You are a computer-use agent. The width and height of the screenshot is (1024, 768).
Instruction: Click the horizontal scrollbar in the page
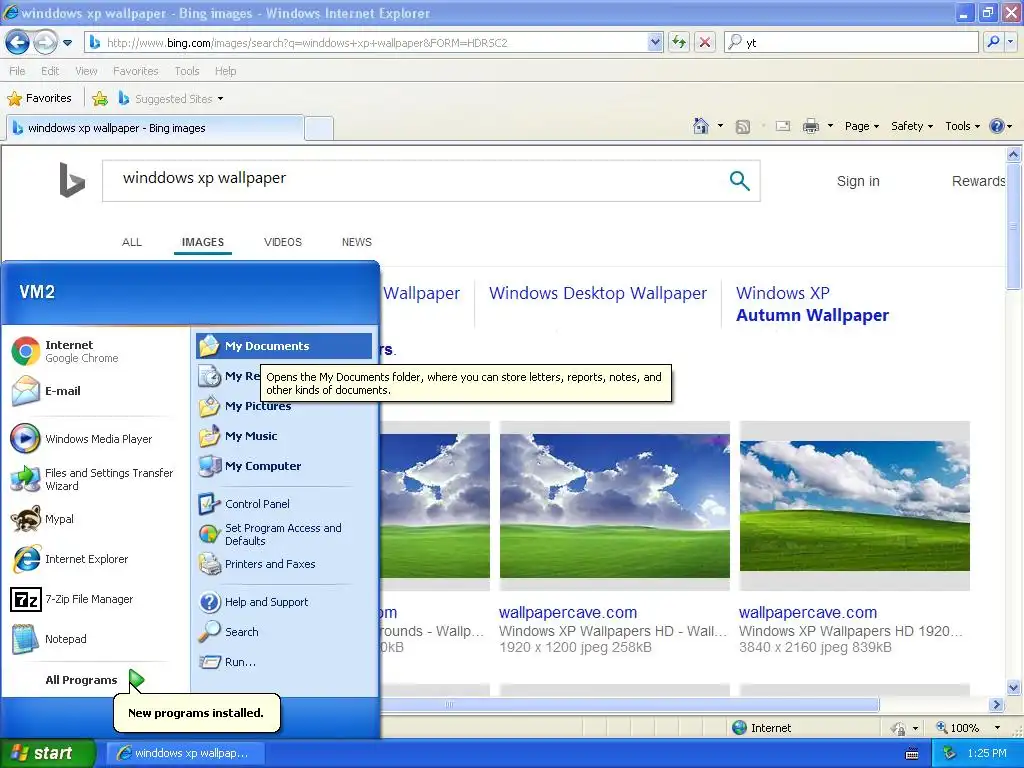click(x=629, y=705)
